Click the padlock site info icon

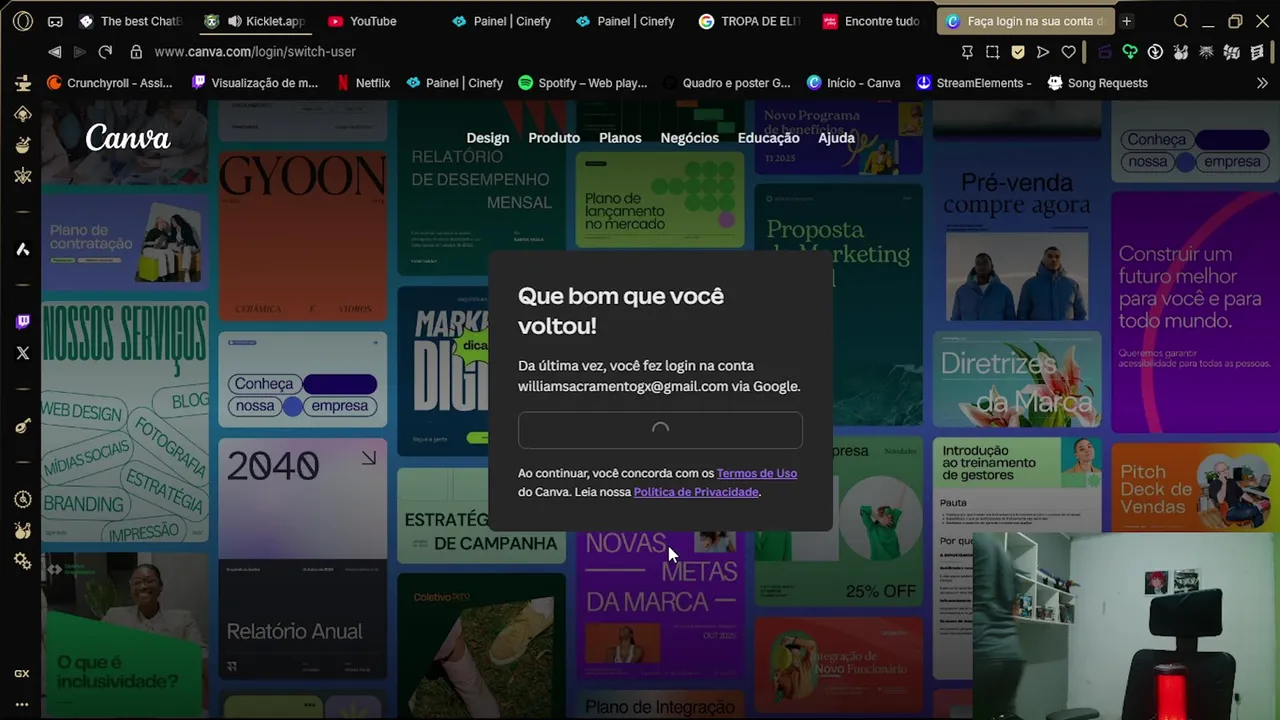pyautogui.click(x=135, y=51)
